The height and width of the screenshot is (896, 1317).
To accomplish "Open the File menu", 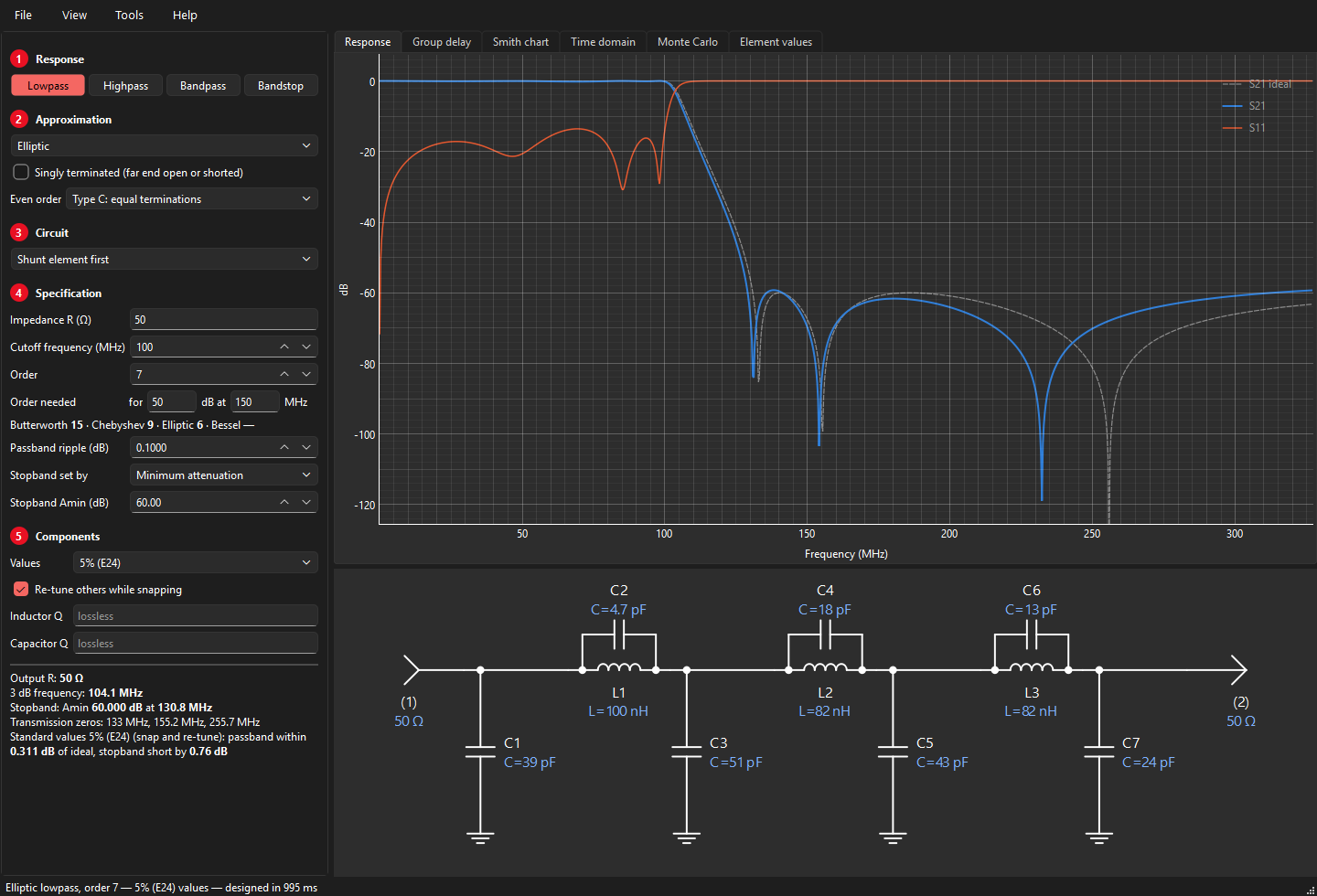I will pyautogui.click(x=24, y=15).
